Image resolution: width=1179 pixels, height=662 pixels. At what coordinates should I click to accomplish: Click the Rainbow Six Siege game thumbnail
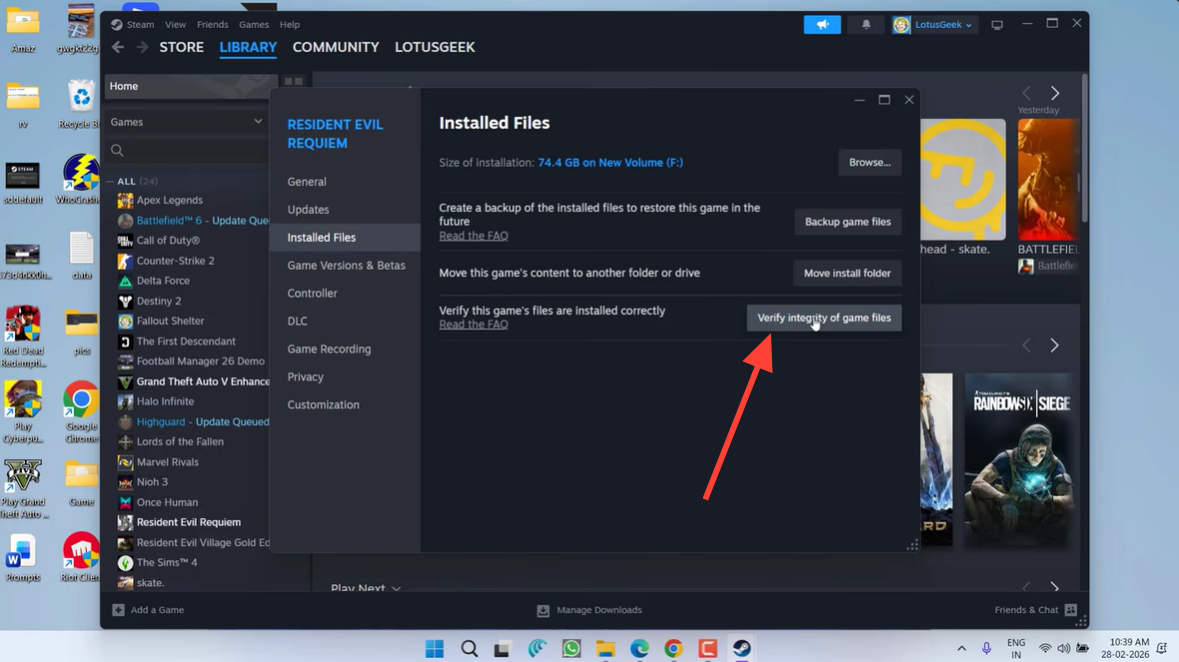click(1021, 460)
